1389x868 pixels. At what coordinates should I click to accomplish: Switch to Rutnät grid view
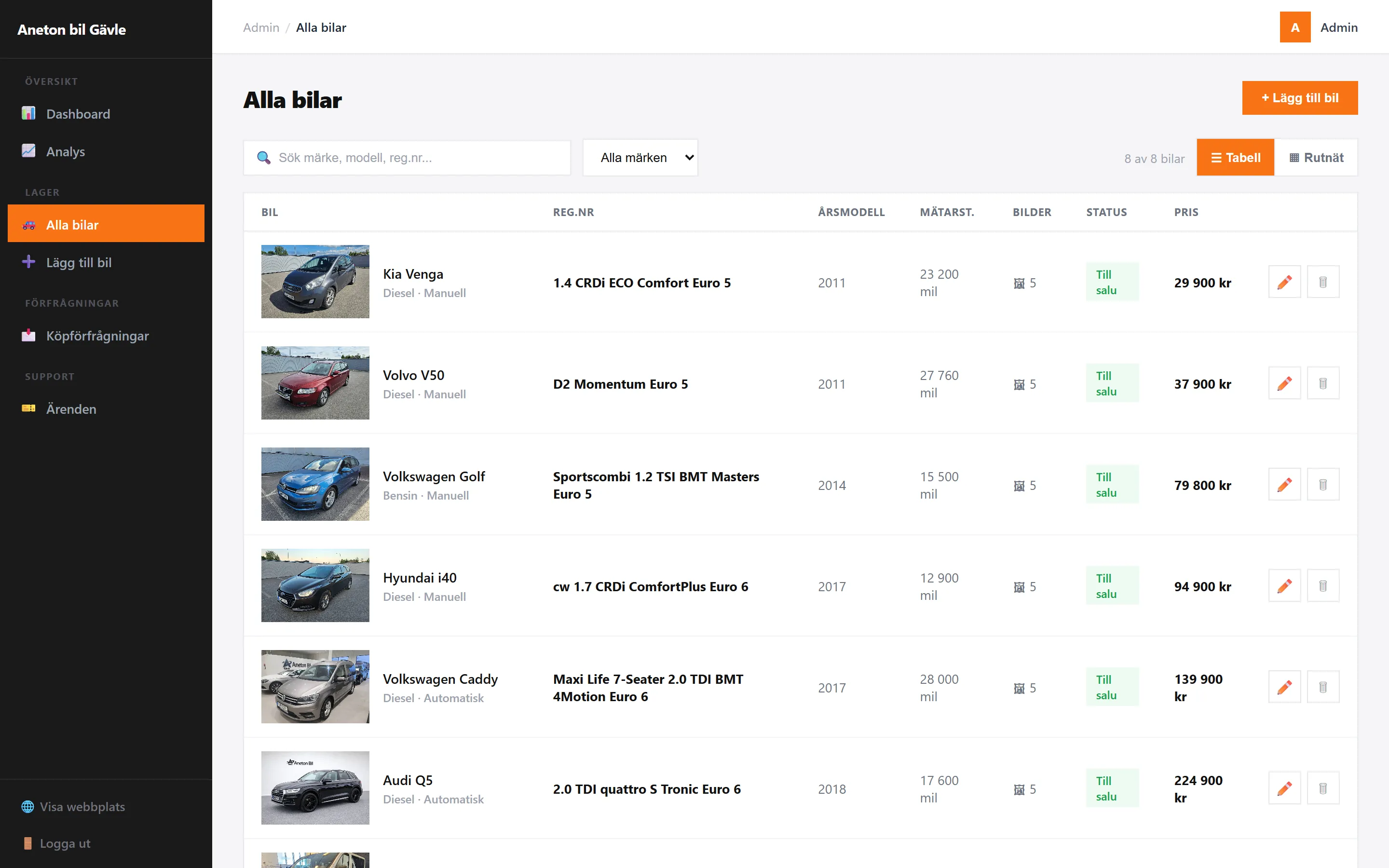tap(1316, 157)
